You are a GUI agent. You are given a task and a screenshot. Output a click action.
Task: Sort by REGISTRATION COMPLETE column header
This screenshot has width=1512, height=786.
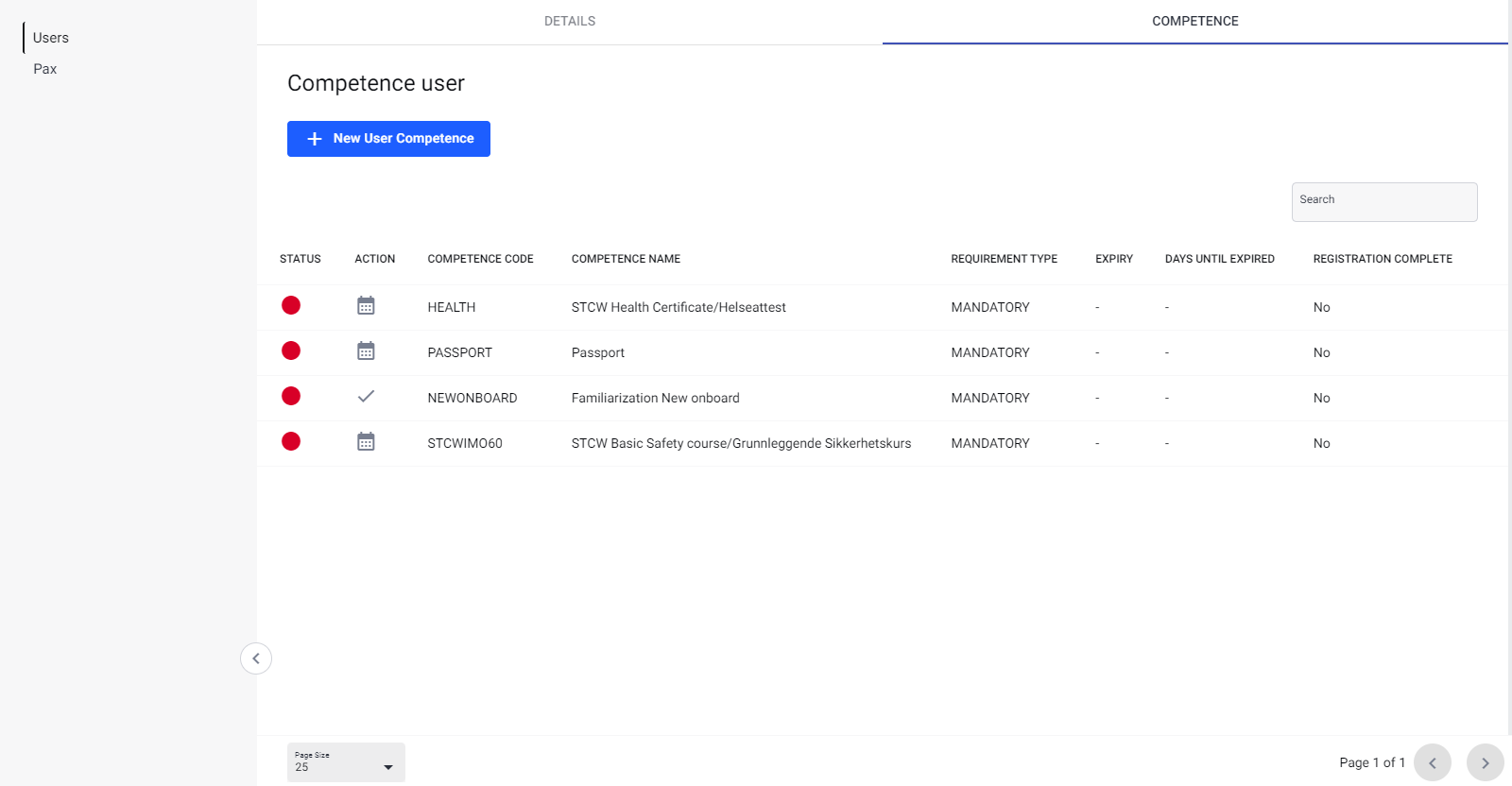click(x=1383, y=259)
